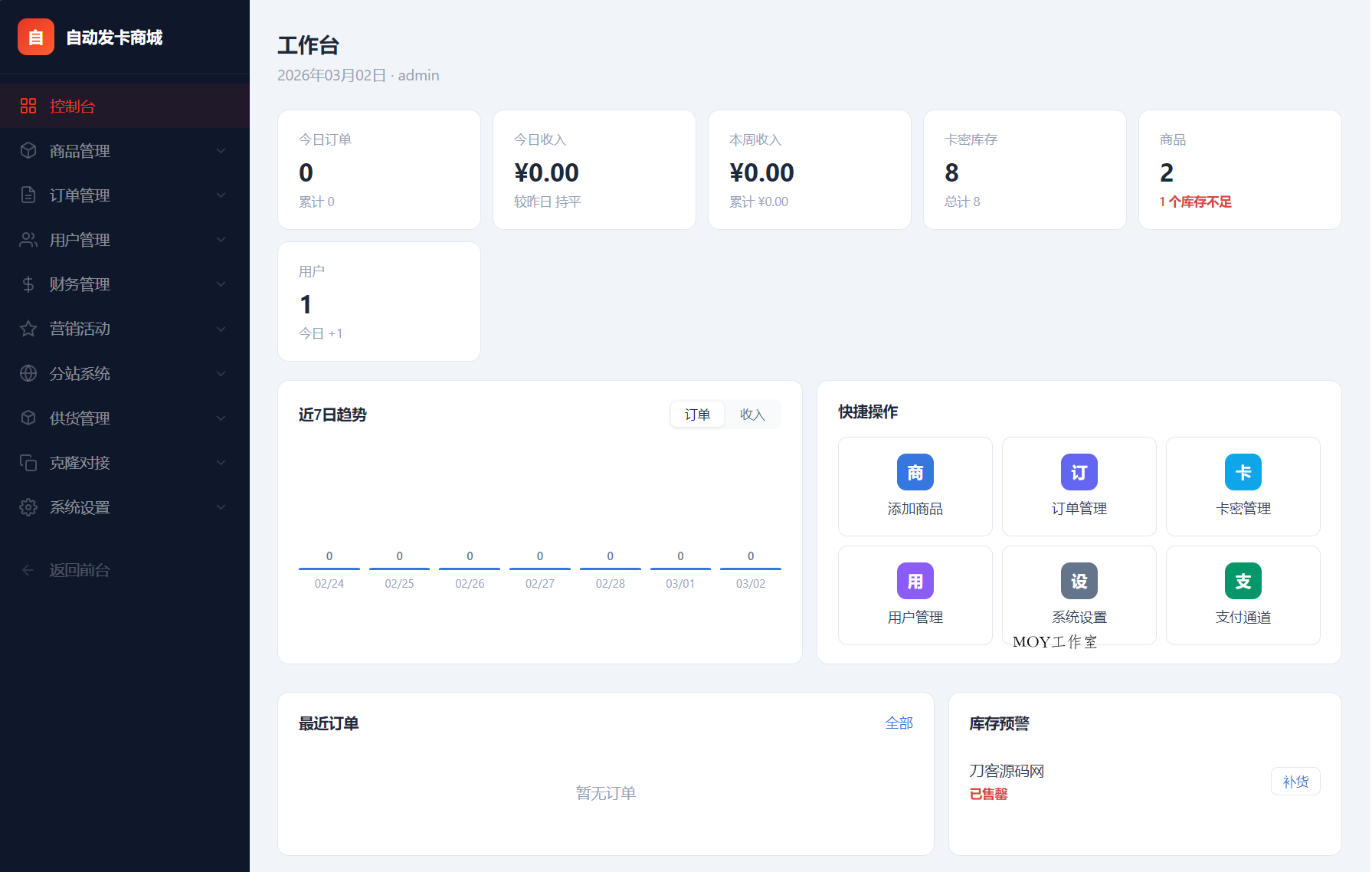Viewport: 1372px width, 872px height.
Task: Click the 系统设置 gear icon in sidebar
Action: 28,506
